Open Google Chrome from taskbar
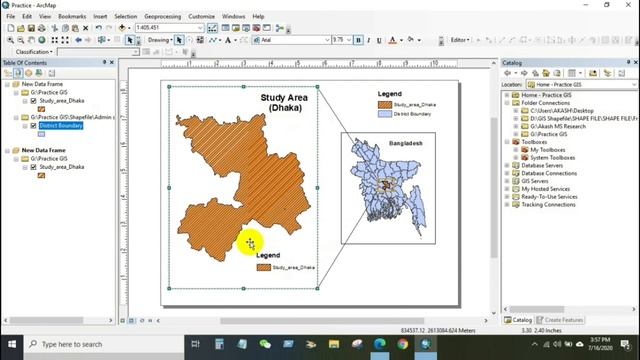The image size is (640, 360). 403,344
